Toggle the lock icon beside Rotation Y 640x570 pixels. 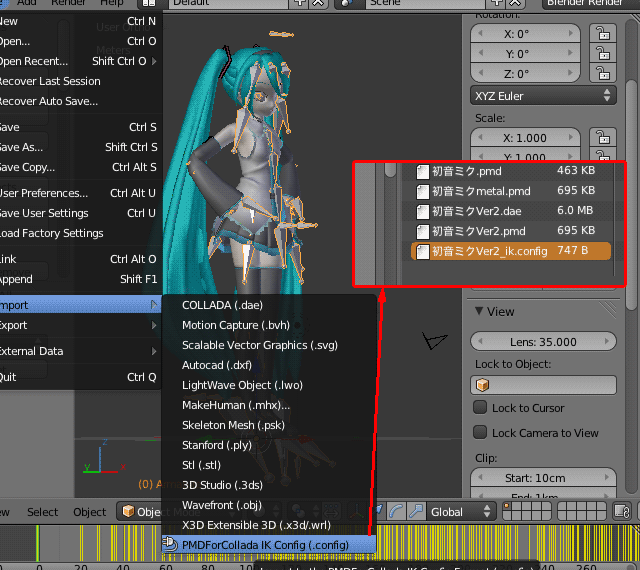coord(603,53)
